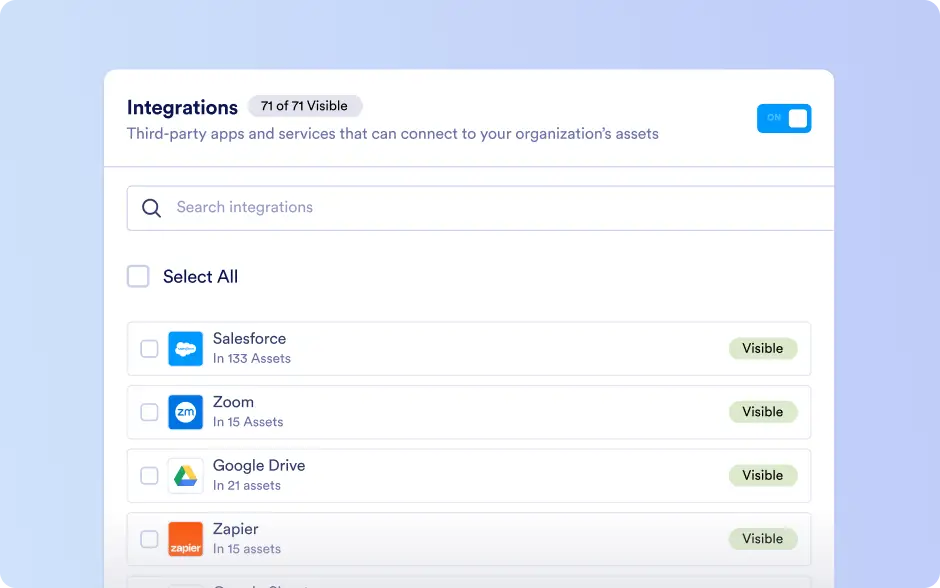Click Visible badge for Google Drive
The image size is (940, 588).
[x=763, y=475]
